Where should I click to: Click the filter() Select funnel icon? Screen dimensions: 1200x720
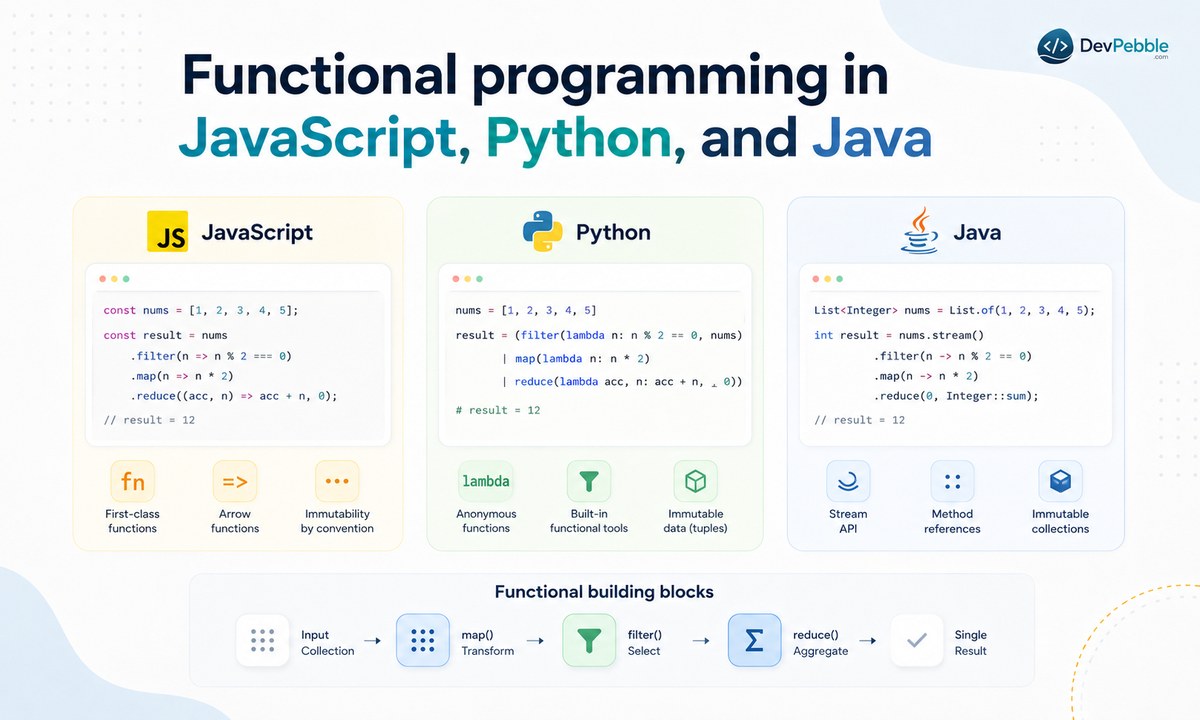[x=588, y=640]
